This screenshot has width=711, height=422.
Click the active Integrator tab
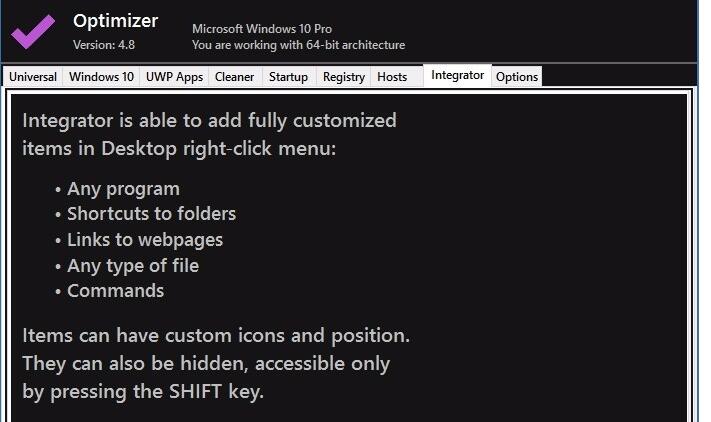[457, 75]
